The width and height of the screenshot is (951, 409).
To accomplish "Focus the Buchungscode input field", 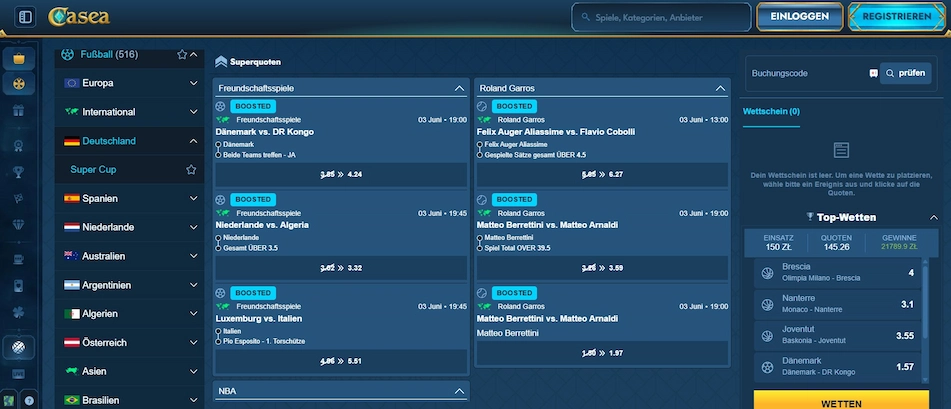I will (807, 73).
